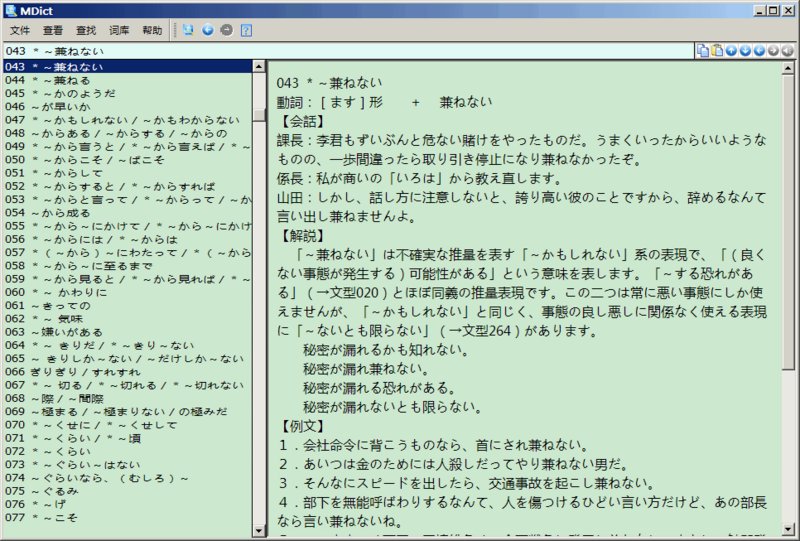Click the copy icon beside search box
This screenshot has height=541, width=800.
[x=703, y=50]
